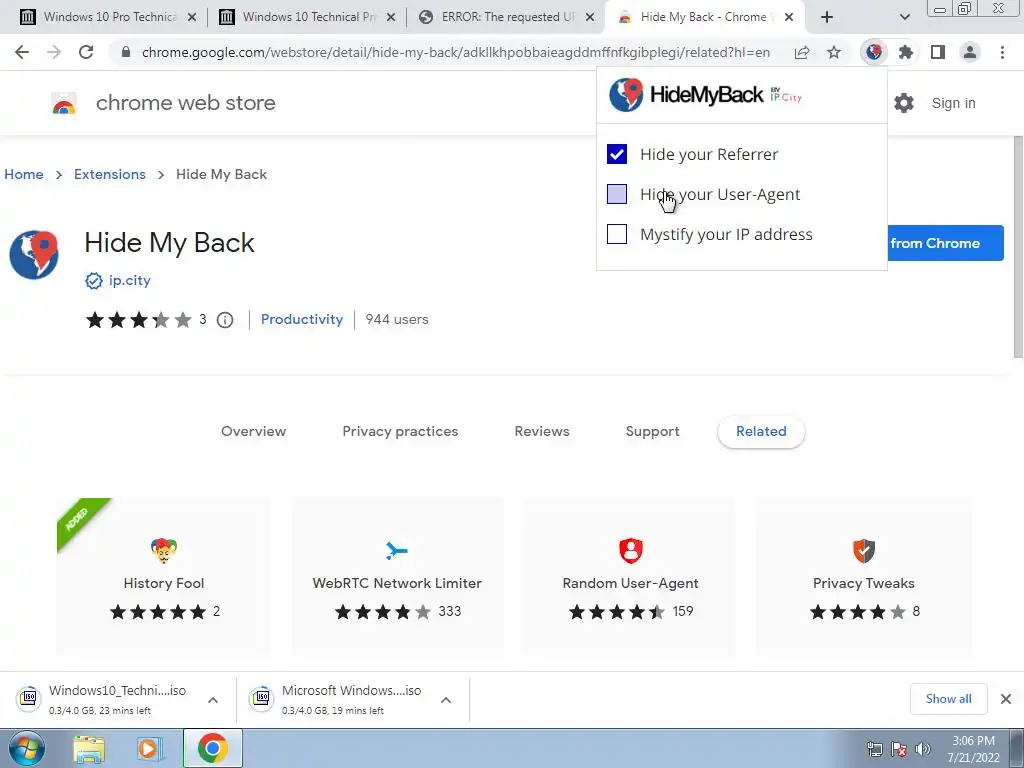Close the Windows 10 Technical Pr tab

(x=391, y=18)
